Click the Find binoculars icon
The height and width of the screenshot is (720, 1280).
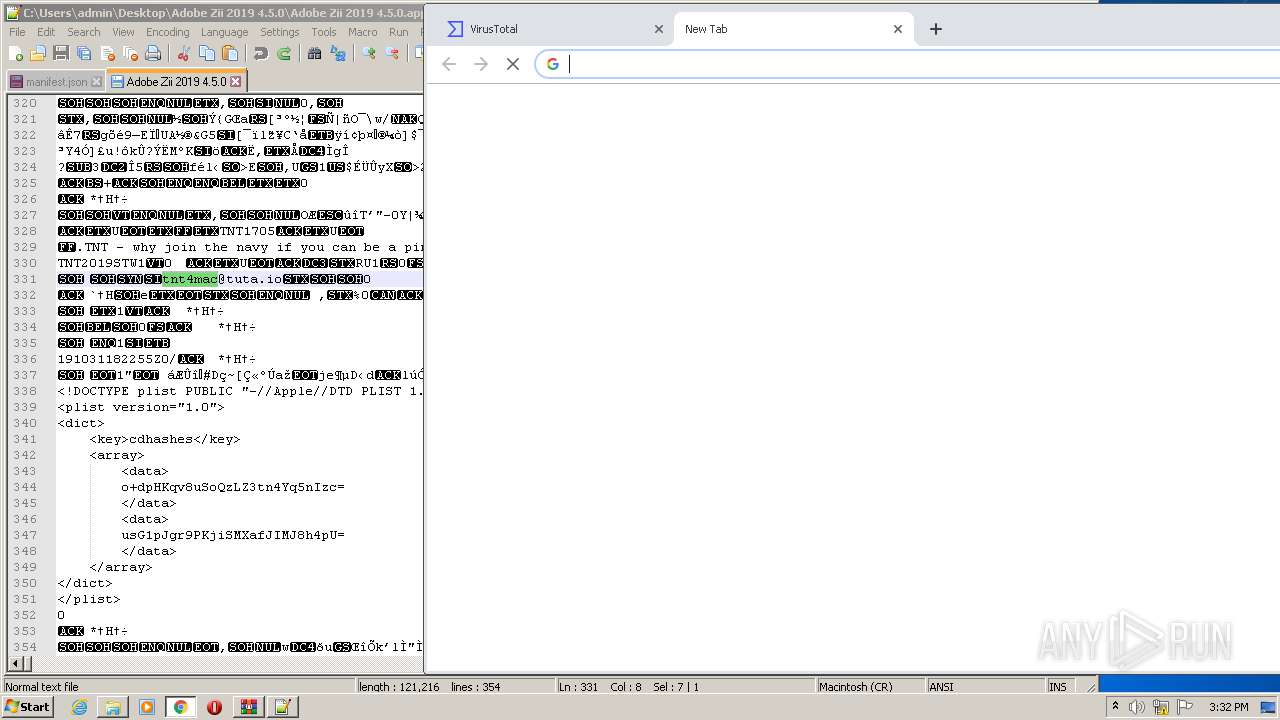[314, 54]
